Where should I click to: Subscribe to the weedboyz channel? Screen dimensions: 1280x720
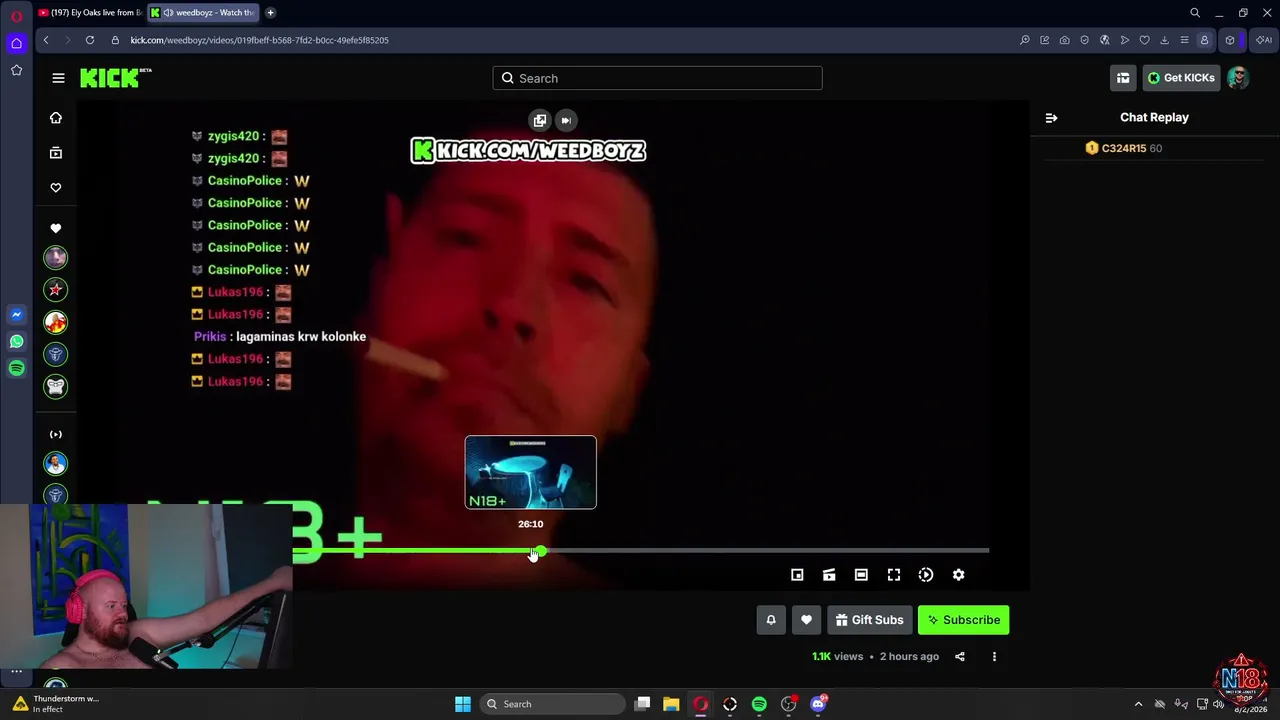click(964, 620)
